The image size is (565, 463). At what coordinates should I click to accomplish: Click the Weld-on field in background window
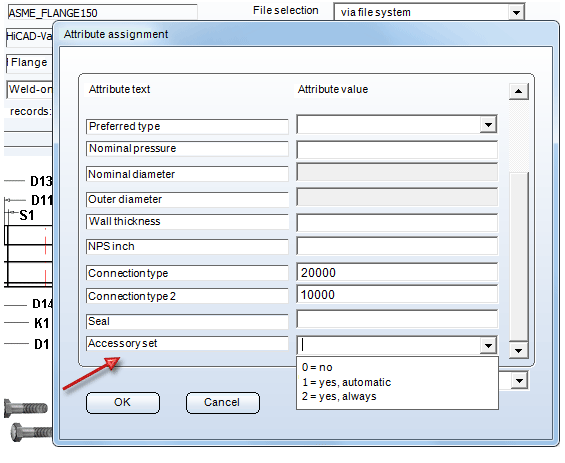tap(30, 89)
